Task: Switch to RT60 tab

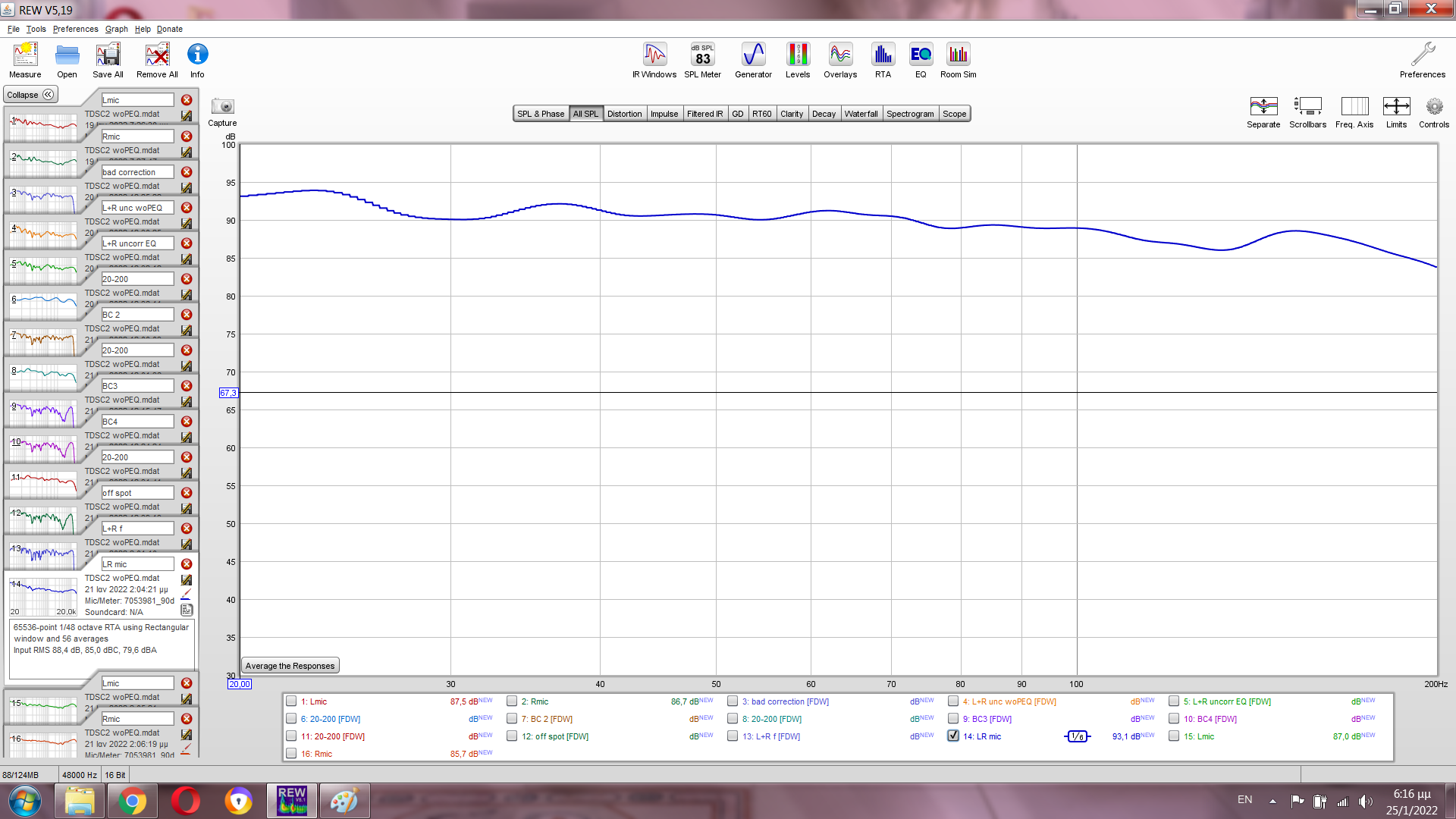Action: pos(761,114)
